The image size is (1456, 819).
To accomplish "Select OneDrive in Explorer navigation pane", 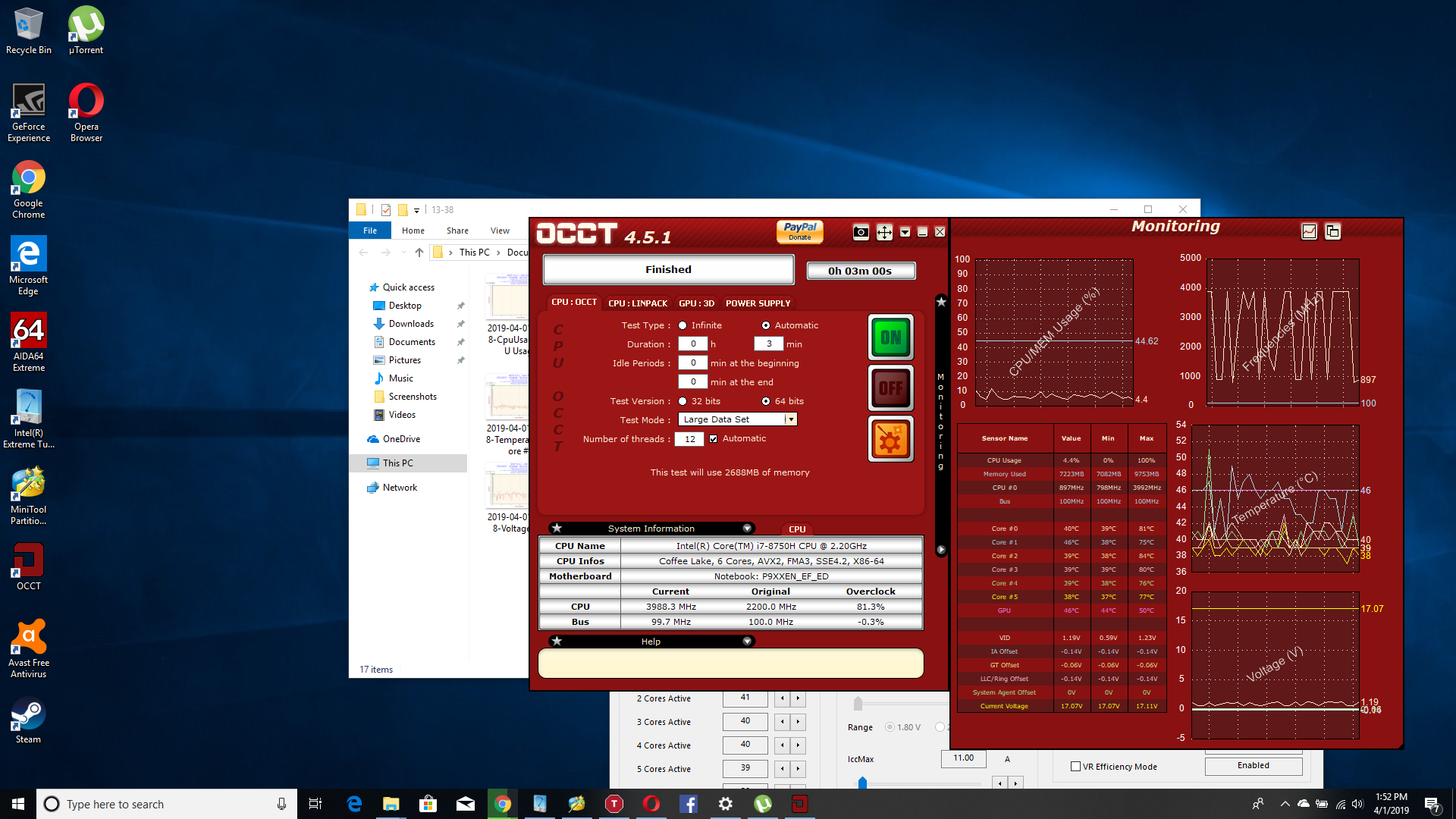I will coord(401,439).
